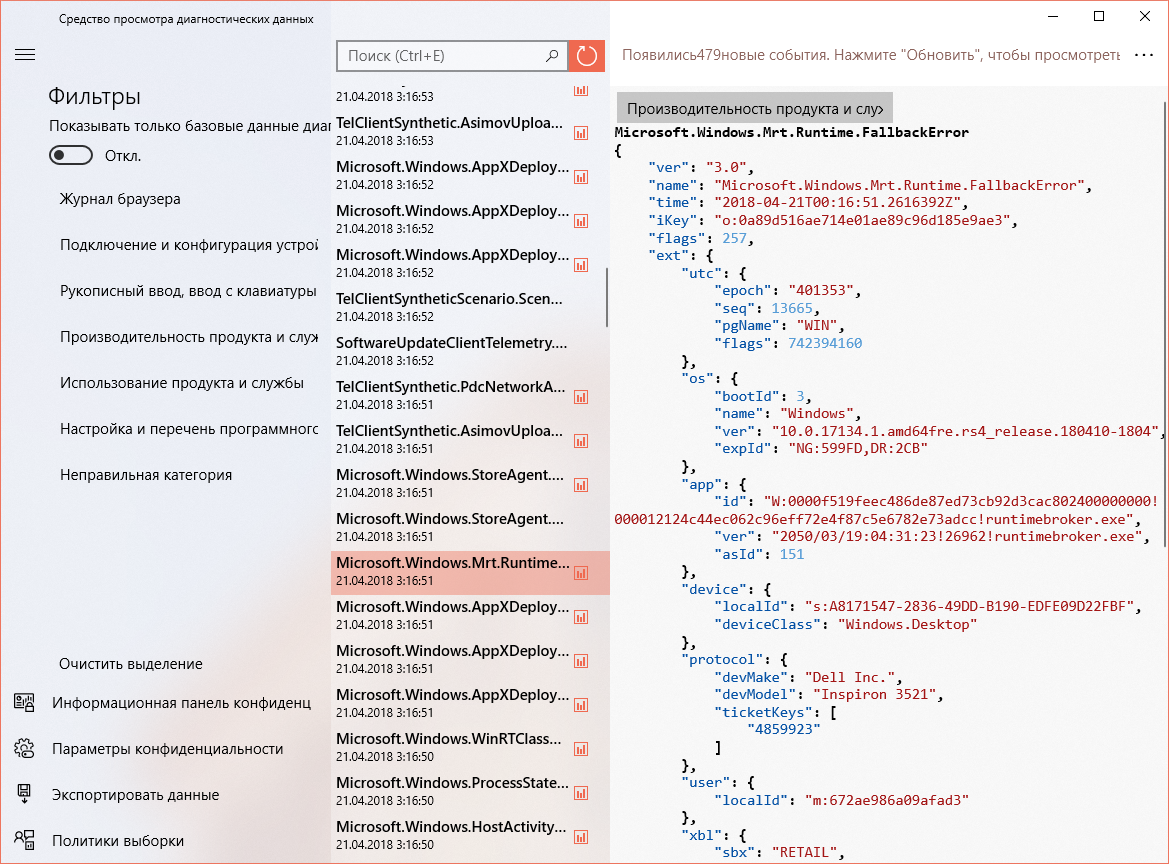This screenshot has width=1169, height=864.
Task: Select the Microsoft.Windows.HostActivity event
Action: click(470, 834)
